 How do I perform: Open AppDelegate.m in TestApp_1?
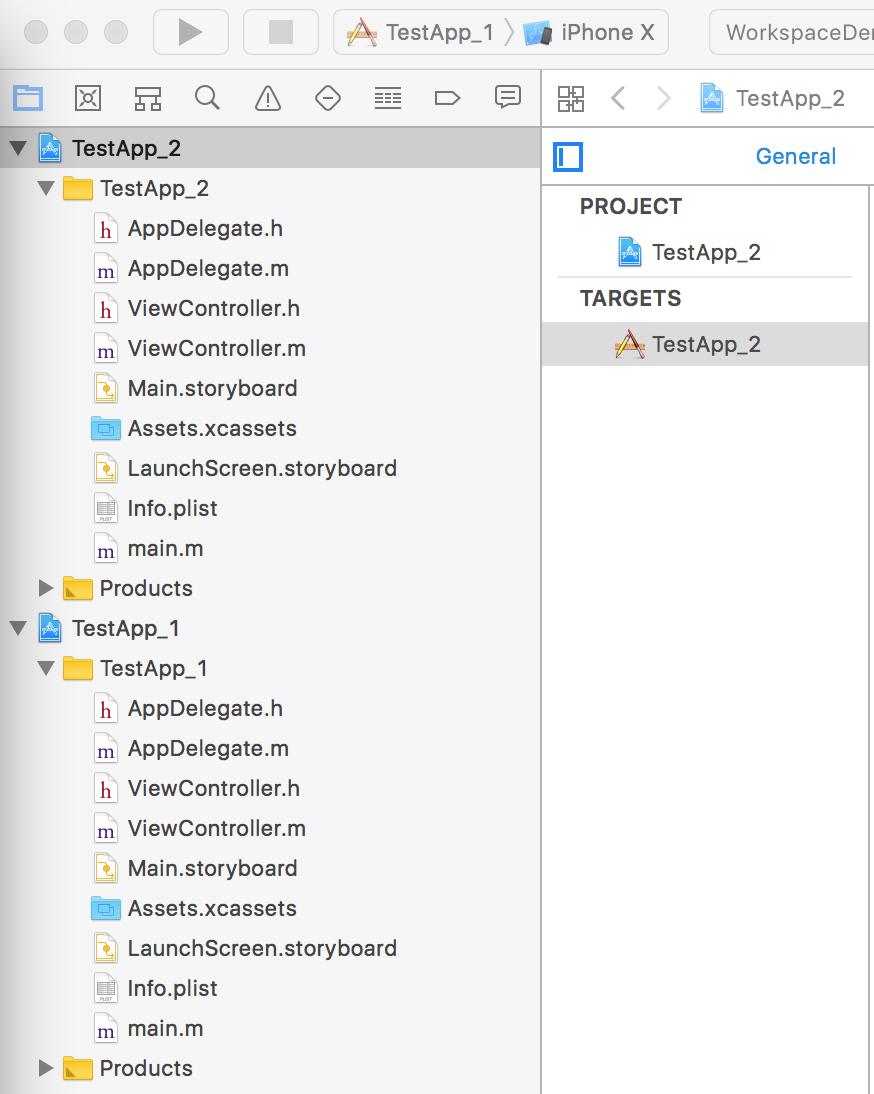(270, 749)
